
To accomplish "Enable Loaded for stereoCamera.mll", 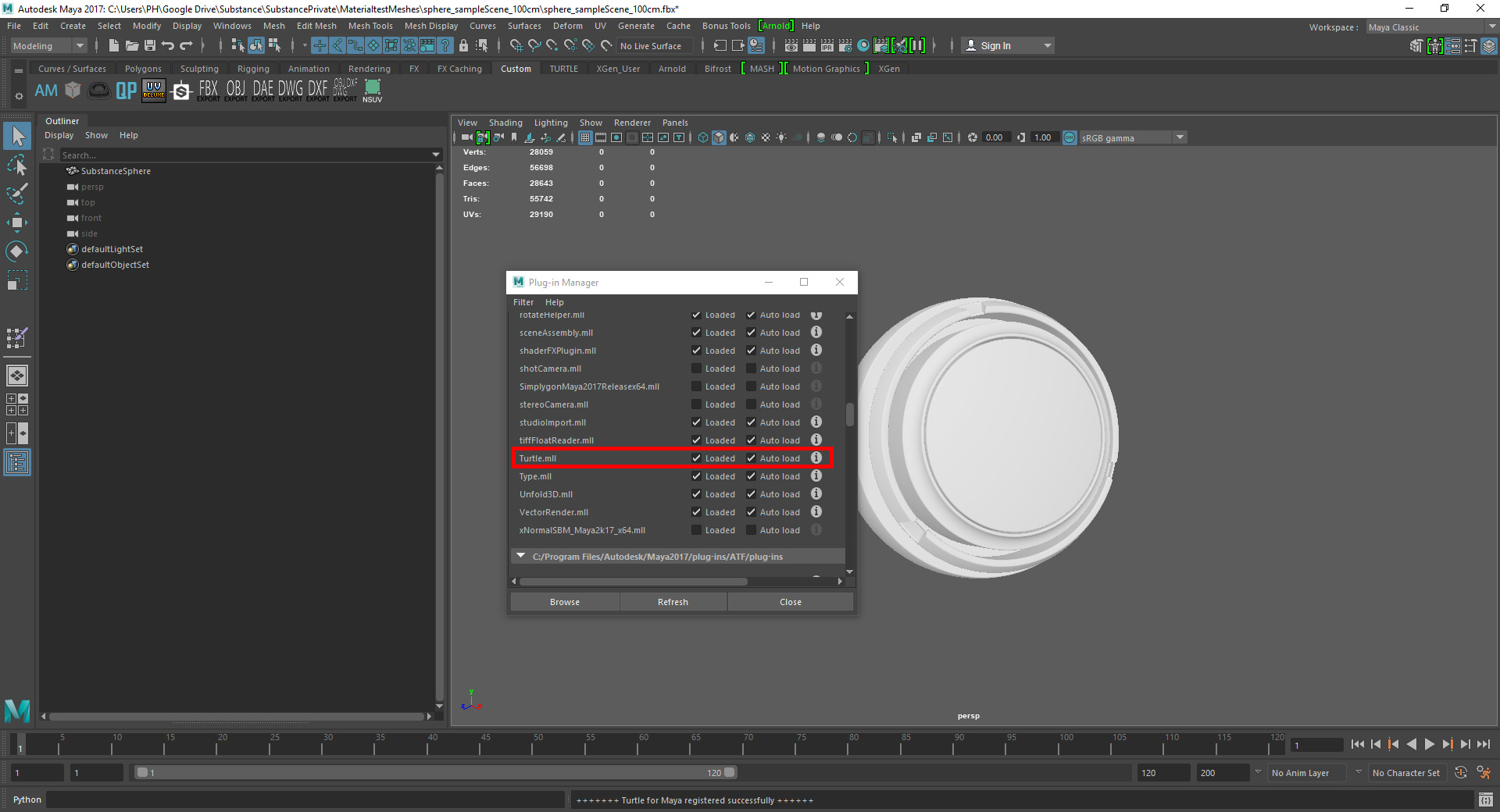I will point(696,404).
